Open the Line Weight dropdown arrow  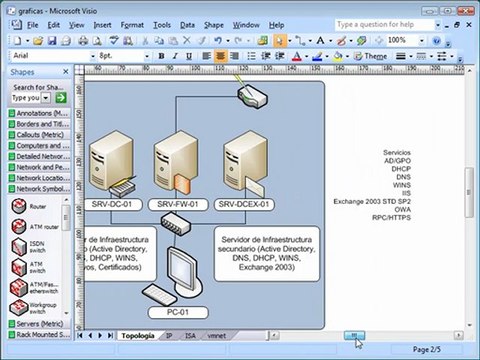tap(411, 56)
